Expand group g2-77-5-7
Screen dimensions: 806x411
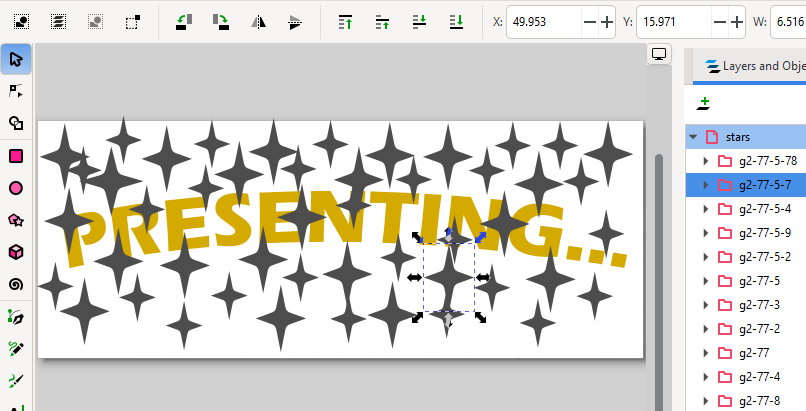(706, 185)
